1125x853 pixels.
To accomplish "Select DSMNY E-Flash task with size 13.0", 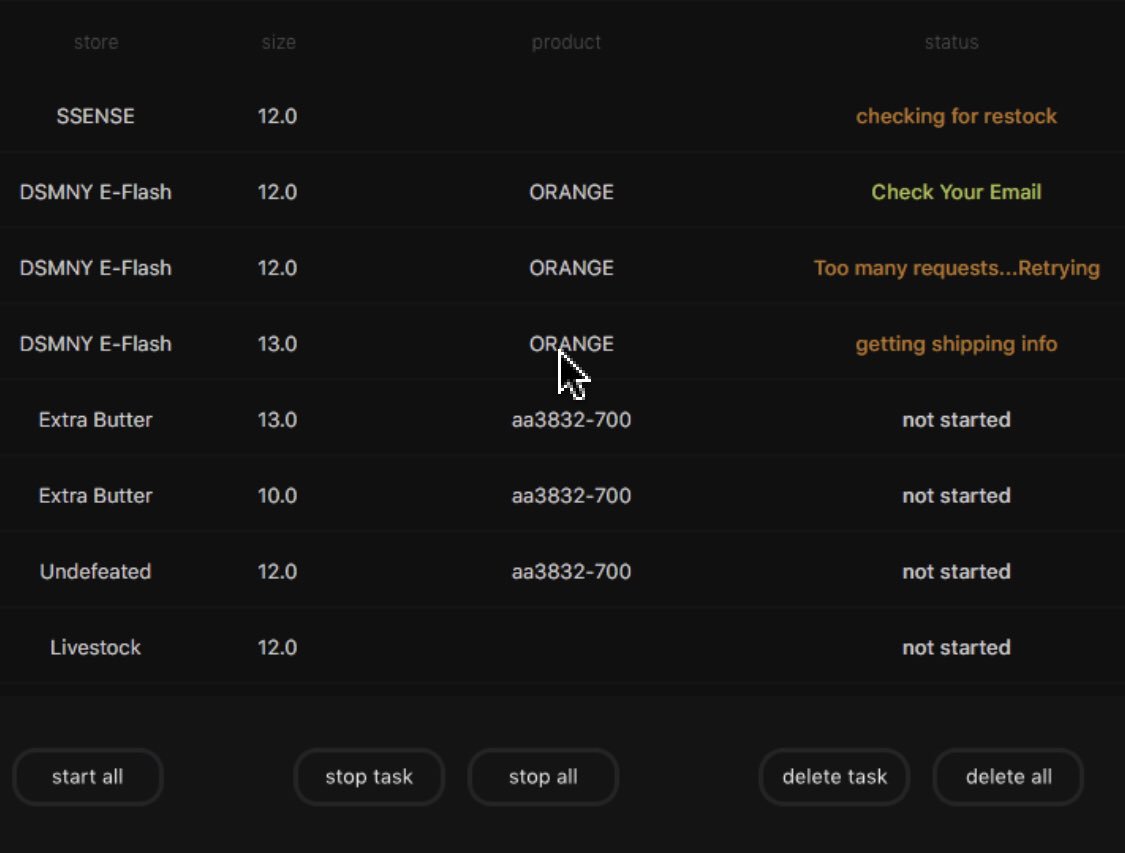I will pyautogui.click(x=562, y=344).
